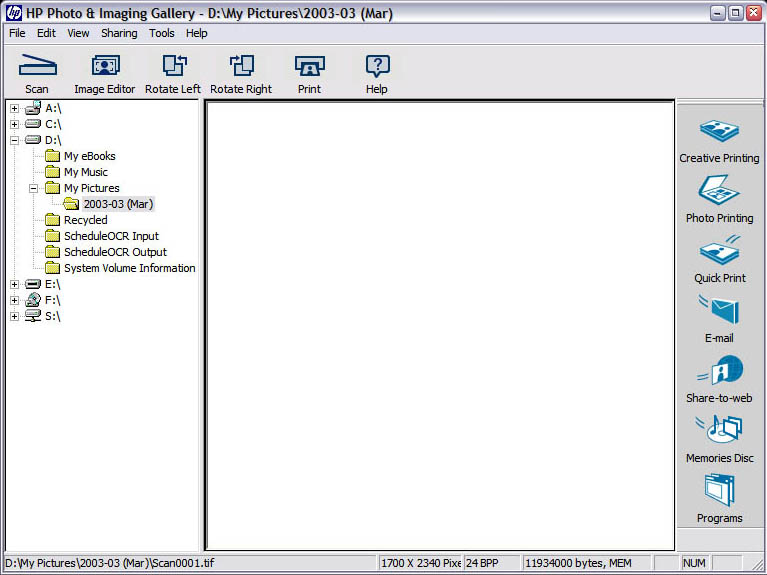Collapse the D:\ drive tree
The width and height of the screenshot is (767, 575).
point(15,140)
